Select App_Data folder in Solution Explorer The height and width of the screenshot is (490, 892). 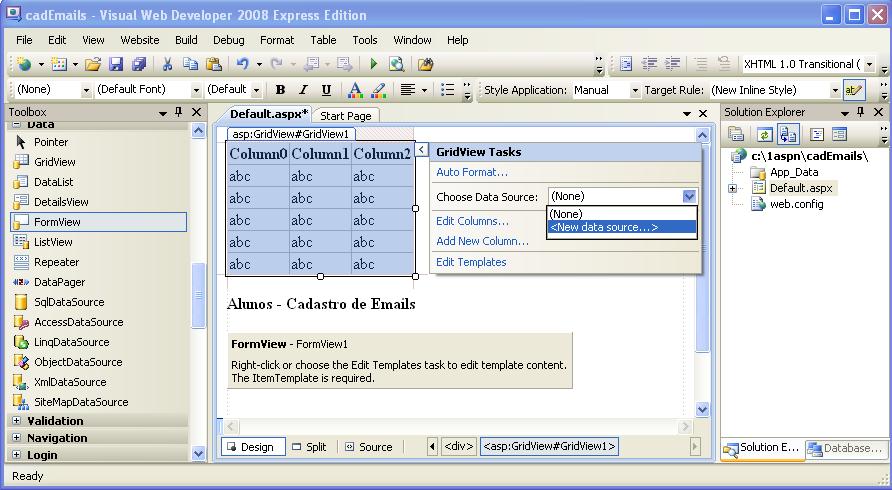(x=786, y=172)
